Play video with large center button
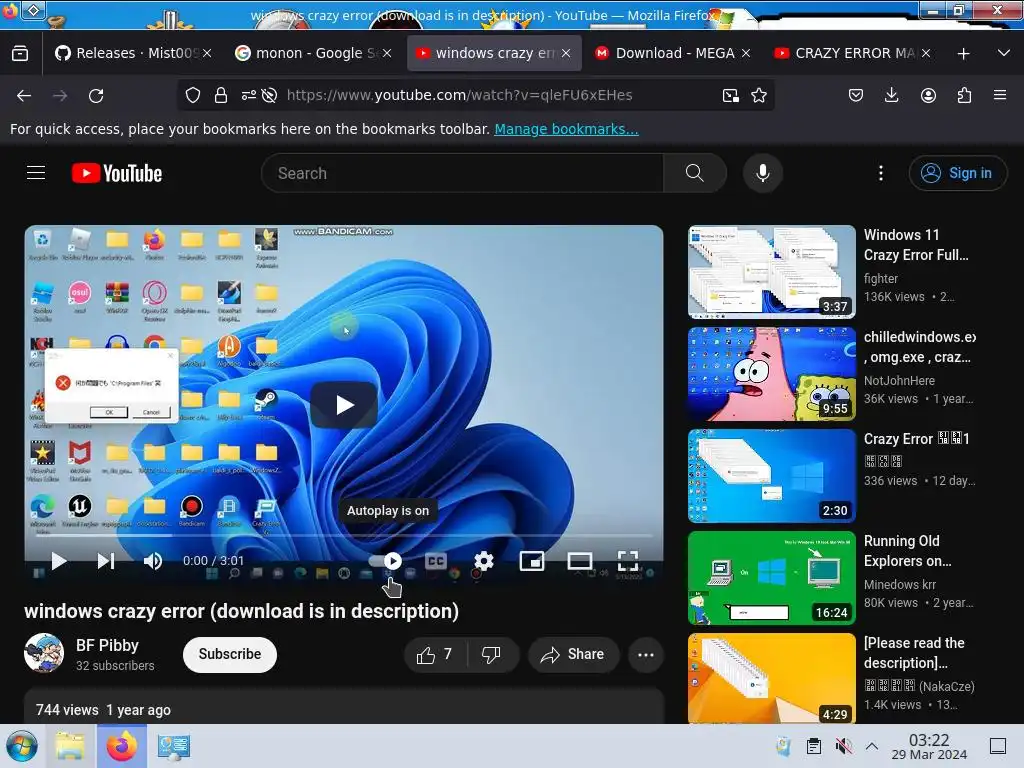Image resolution: width=1024 pixels, height=768 pixels. pos(344,405)
